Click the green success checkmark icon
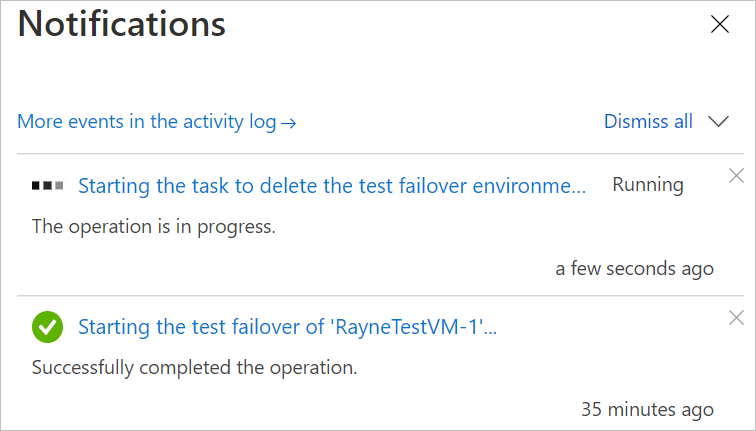This screenshot has width=756, height=431. click(x=47, y=327)
